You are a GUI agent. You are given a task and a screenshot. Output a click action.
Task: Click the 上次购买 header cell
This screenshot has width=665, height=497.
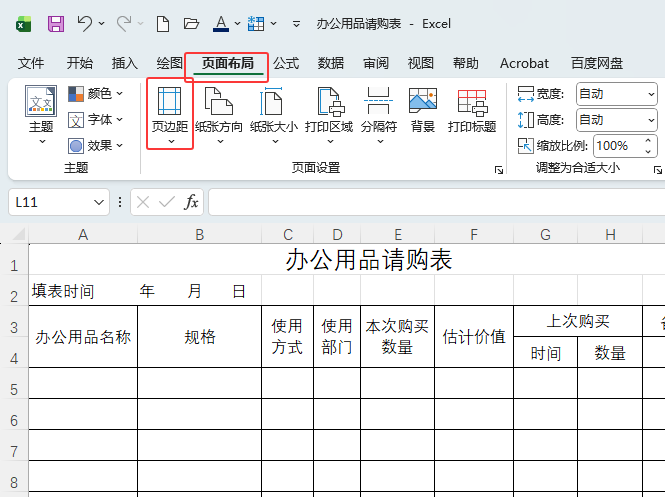coord(578,321)
